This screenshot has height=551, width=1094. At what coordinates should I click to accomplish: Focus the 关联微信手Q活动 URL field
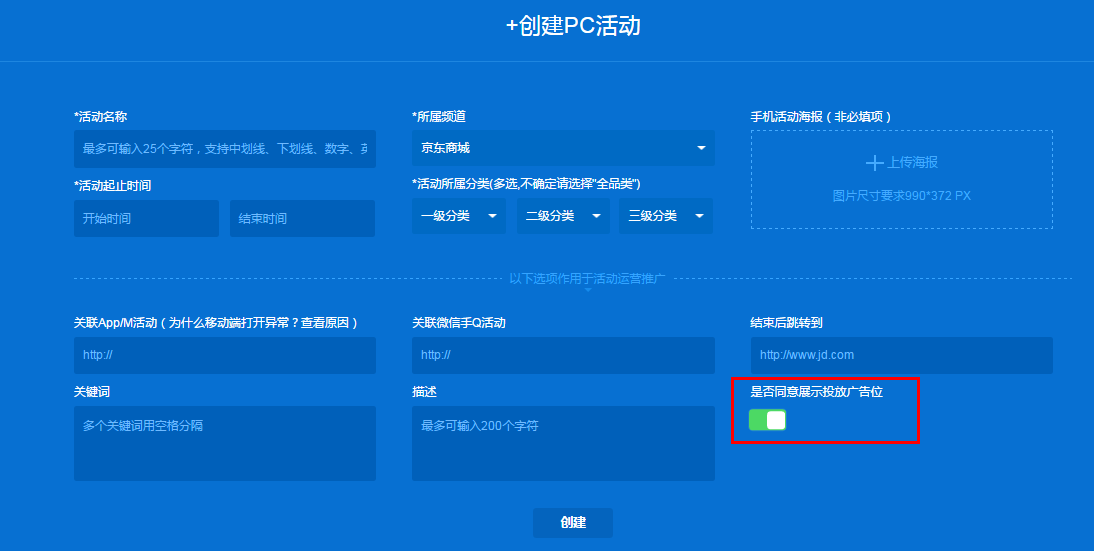(563, 355)
